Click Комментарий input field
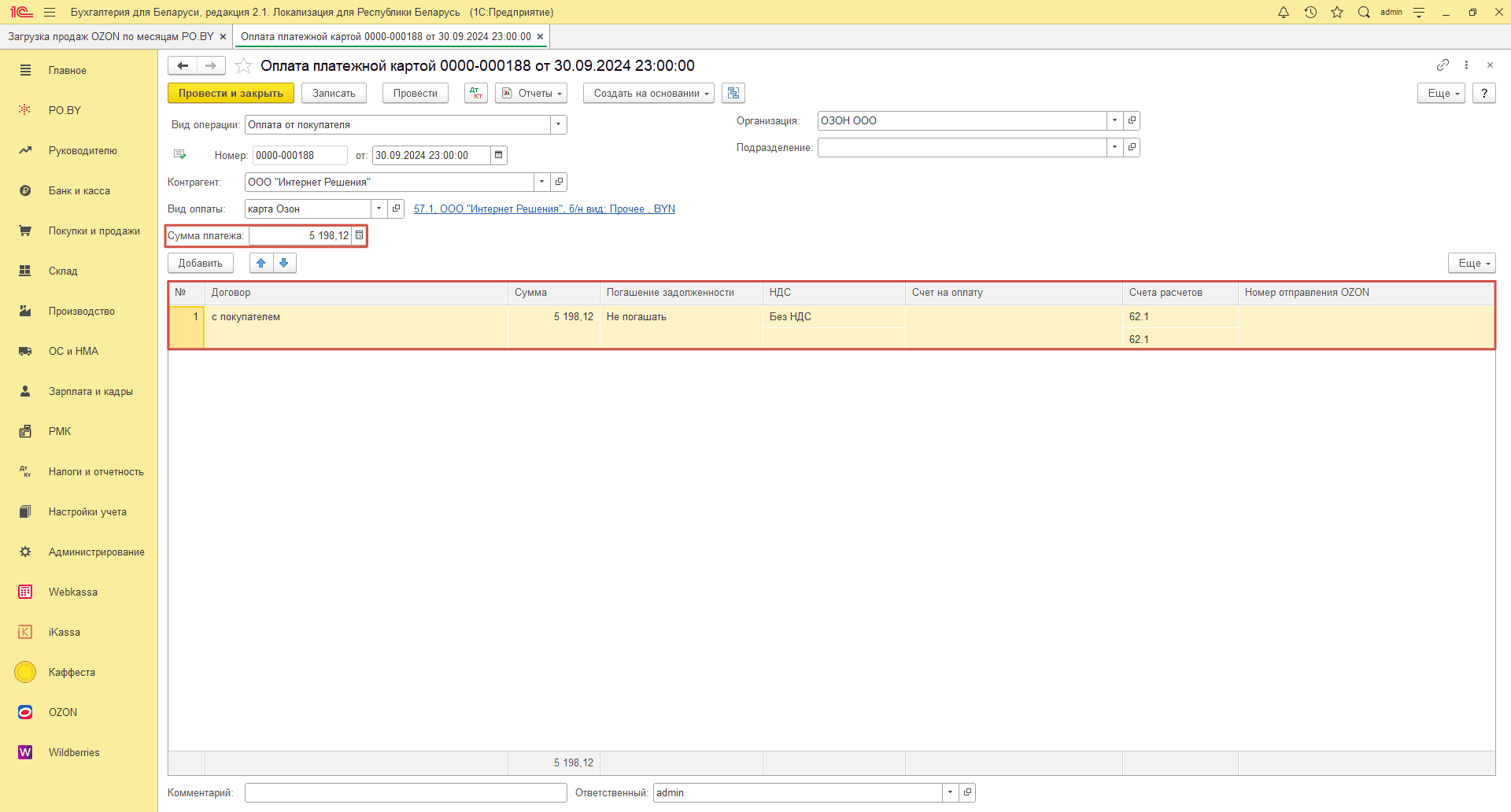 [x=406, y=792]
